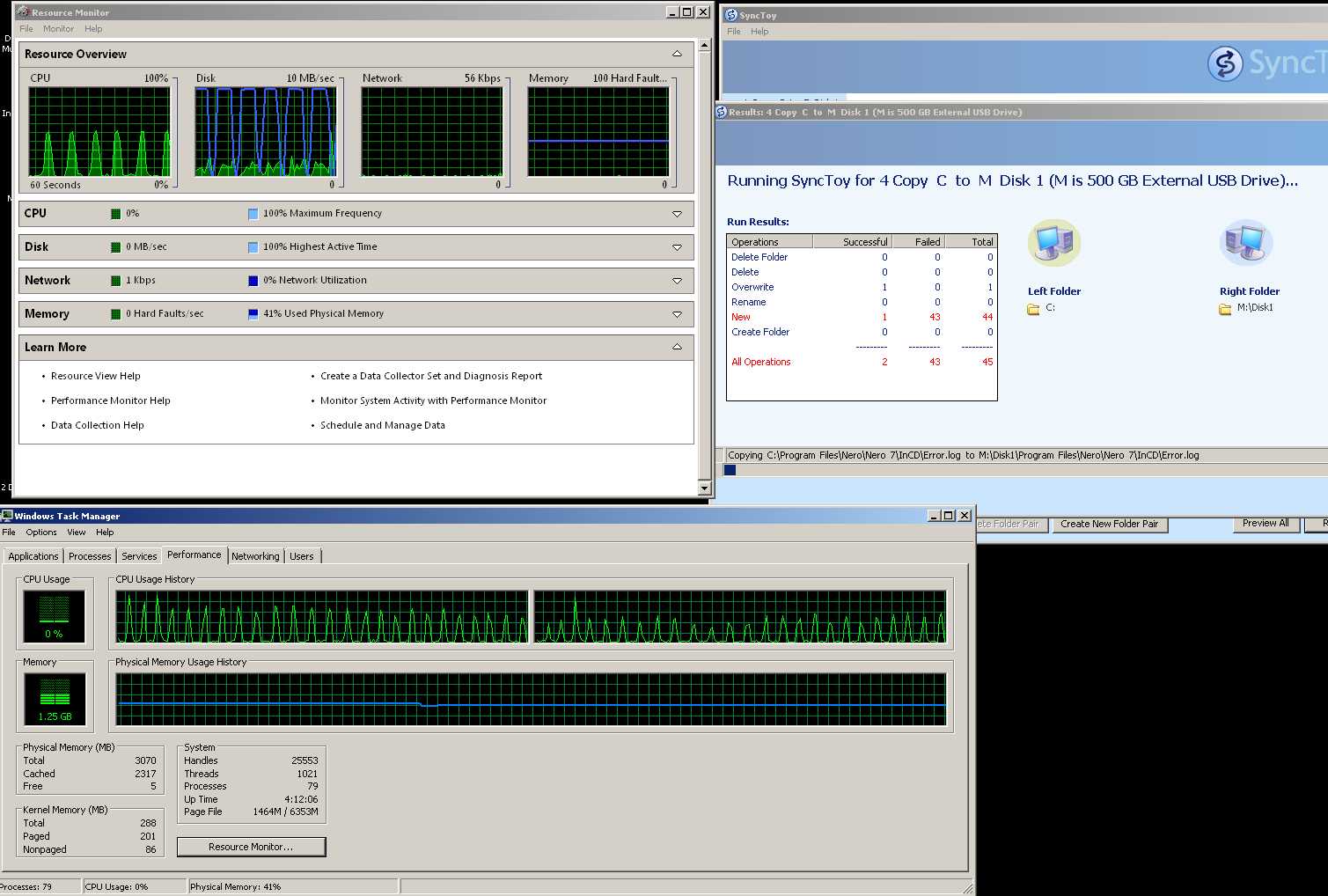Screen dimensions: 1328x896
Task: Click Resource Monitor scrollbar down arrow
Action: coord(704,488)
